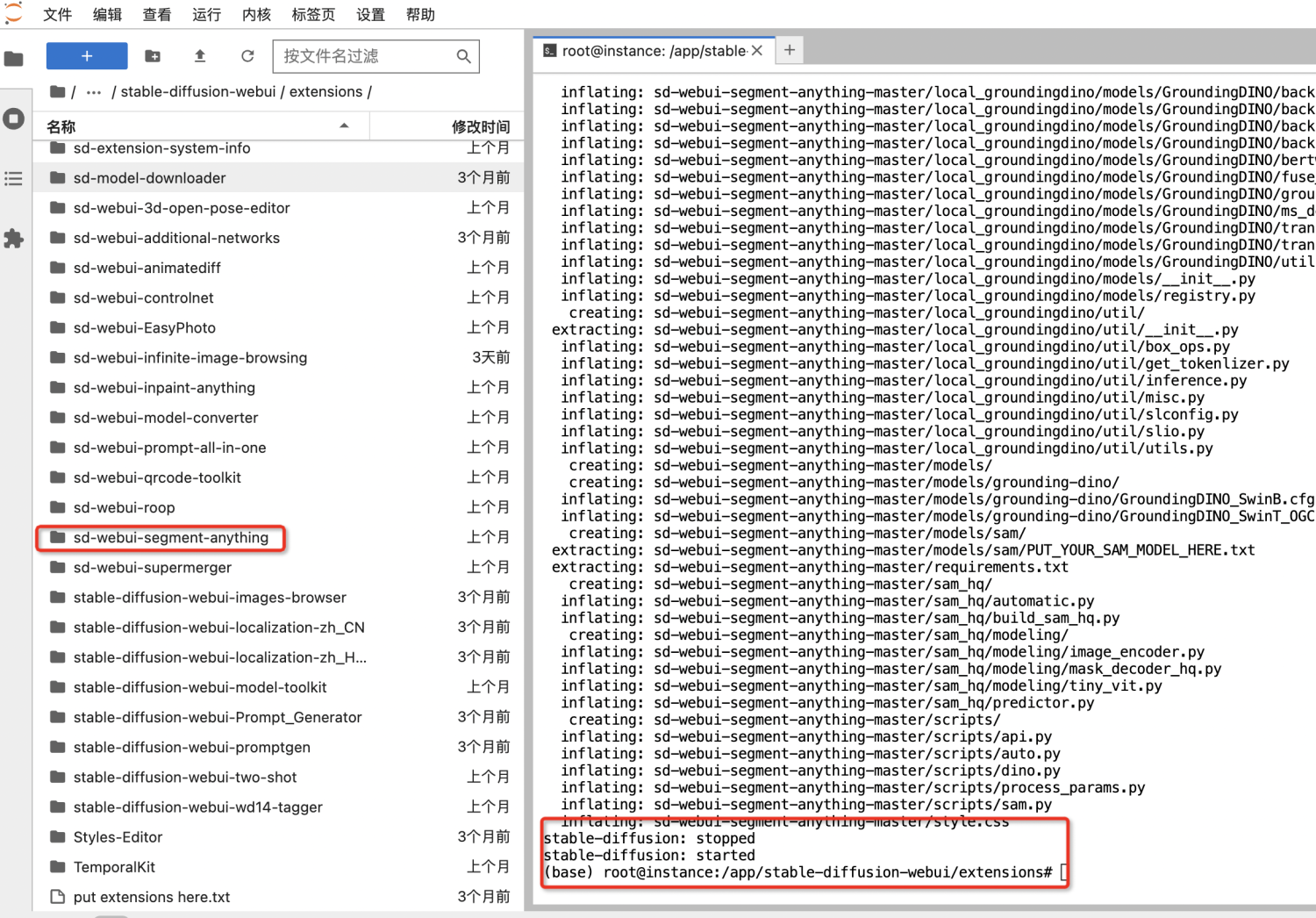The image size is (1316, 918).
Task: Open the 内核 menu
Action: click(x=257, y=14)
